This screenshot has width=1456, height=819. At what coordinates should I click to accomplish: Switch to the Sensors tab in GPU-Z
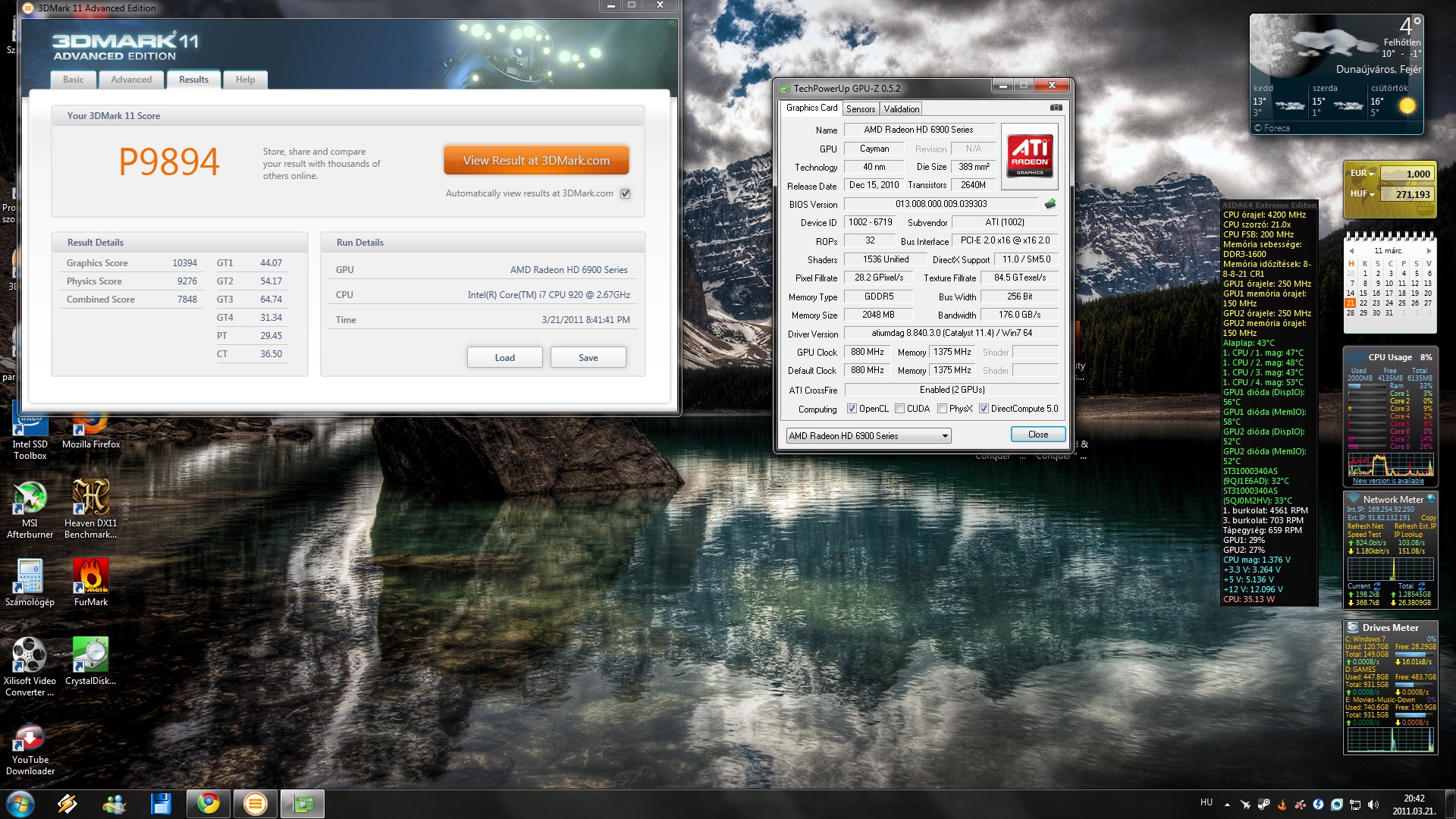click(861, 109)
